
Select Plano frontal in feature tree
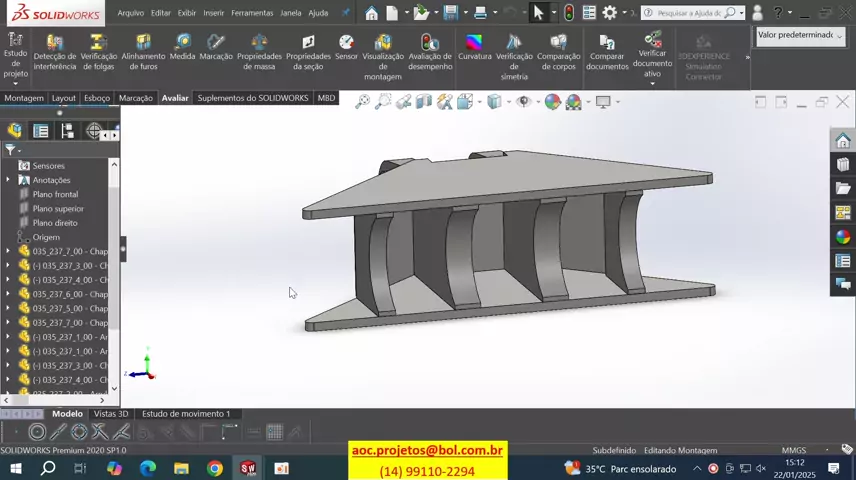[x=55, y=194]
